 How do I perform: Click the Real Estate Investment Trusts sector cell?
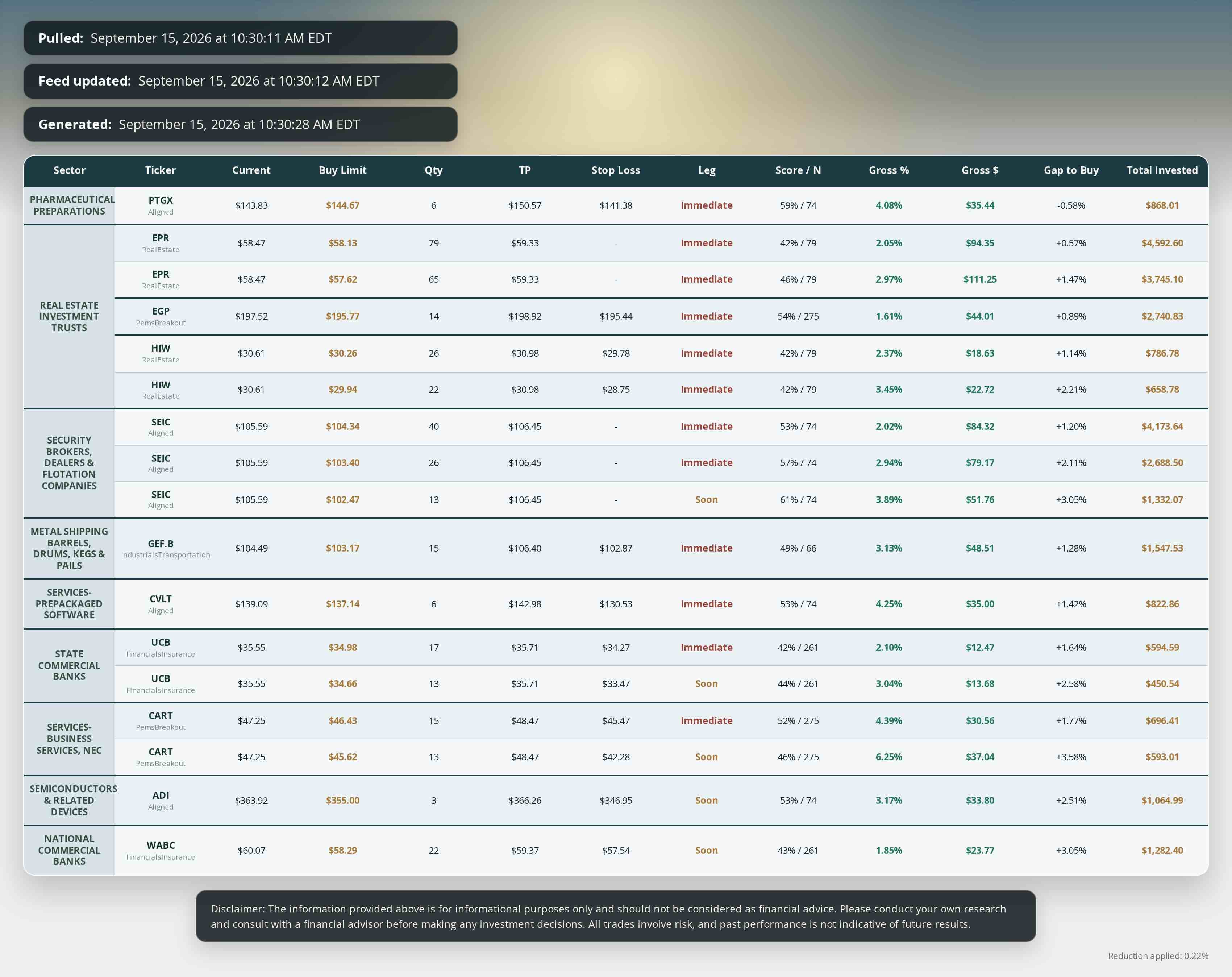click(x=69, y=316)
